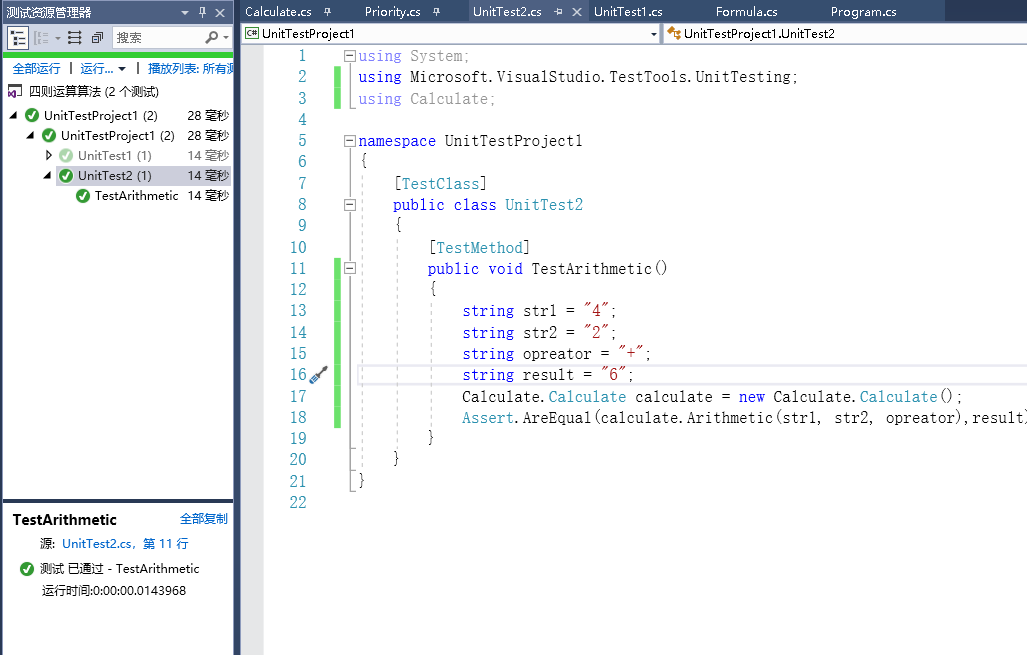Click the "6" string literal on line 16
This screenshot has width=1027, height=655.
pos(614,375)
